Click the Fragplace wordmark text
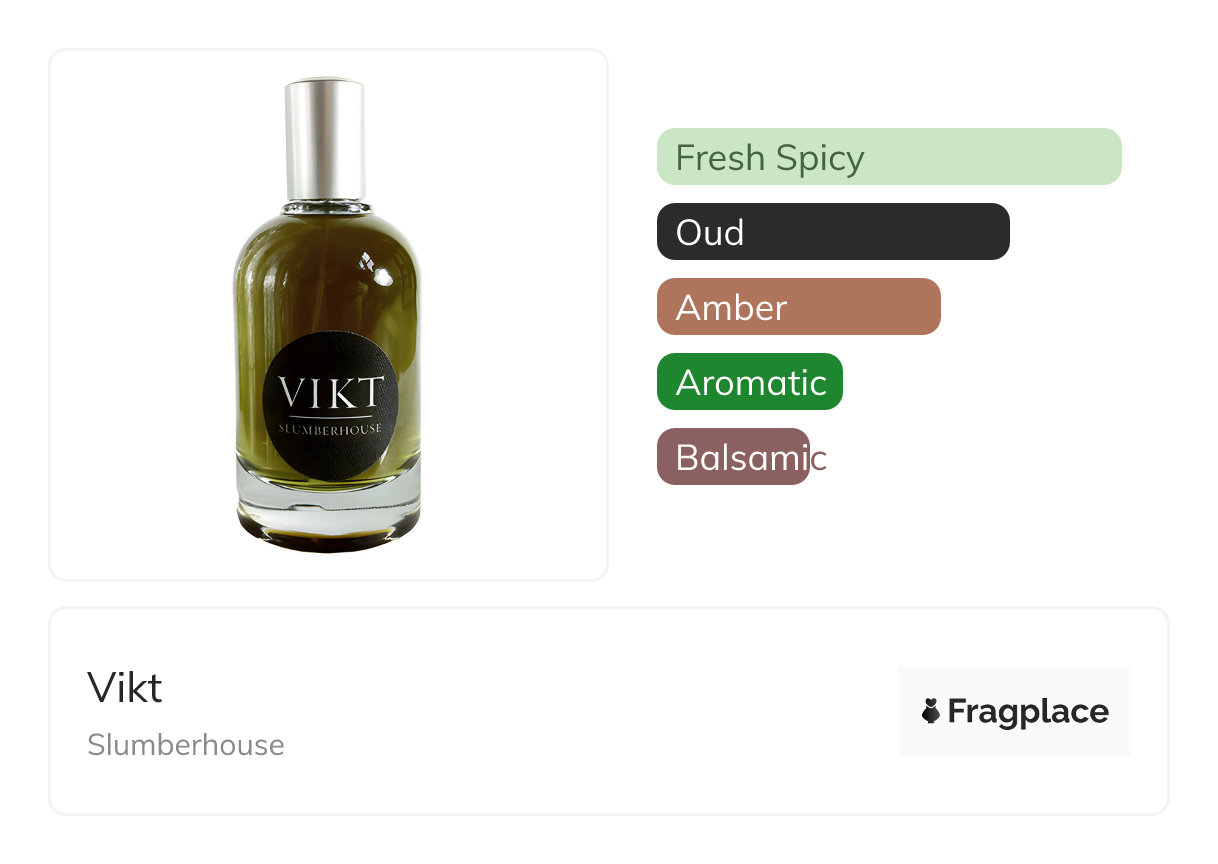 click(x=1028, y=711)
